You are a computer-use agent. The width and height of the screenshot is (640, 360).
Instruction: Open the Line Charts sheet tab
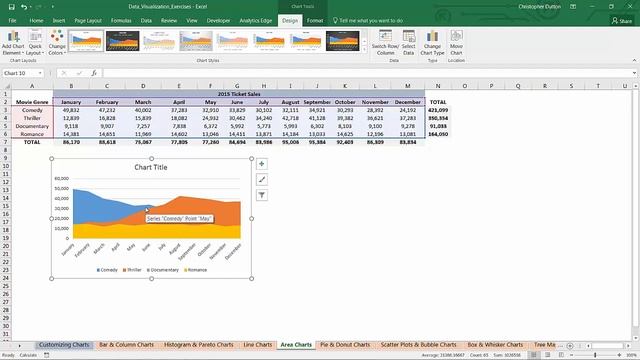tap(258, 345)
